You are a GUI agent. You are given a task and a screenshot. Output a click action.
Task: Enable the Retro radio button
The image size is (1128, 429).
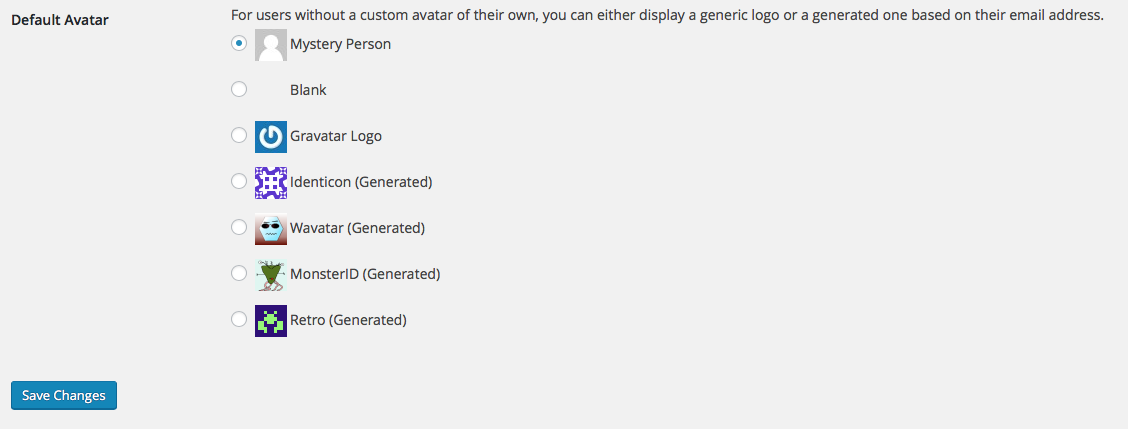click(239, 320)
